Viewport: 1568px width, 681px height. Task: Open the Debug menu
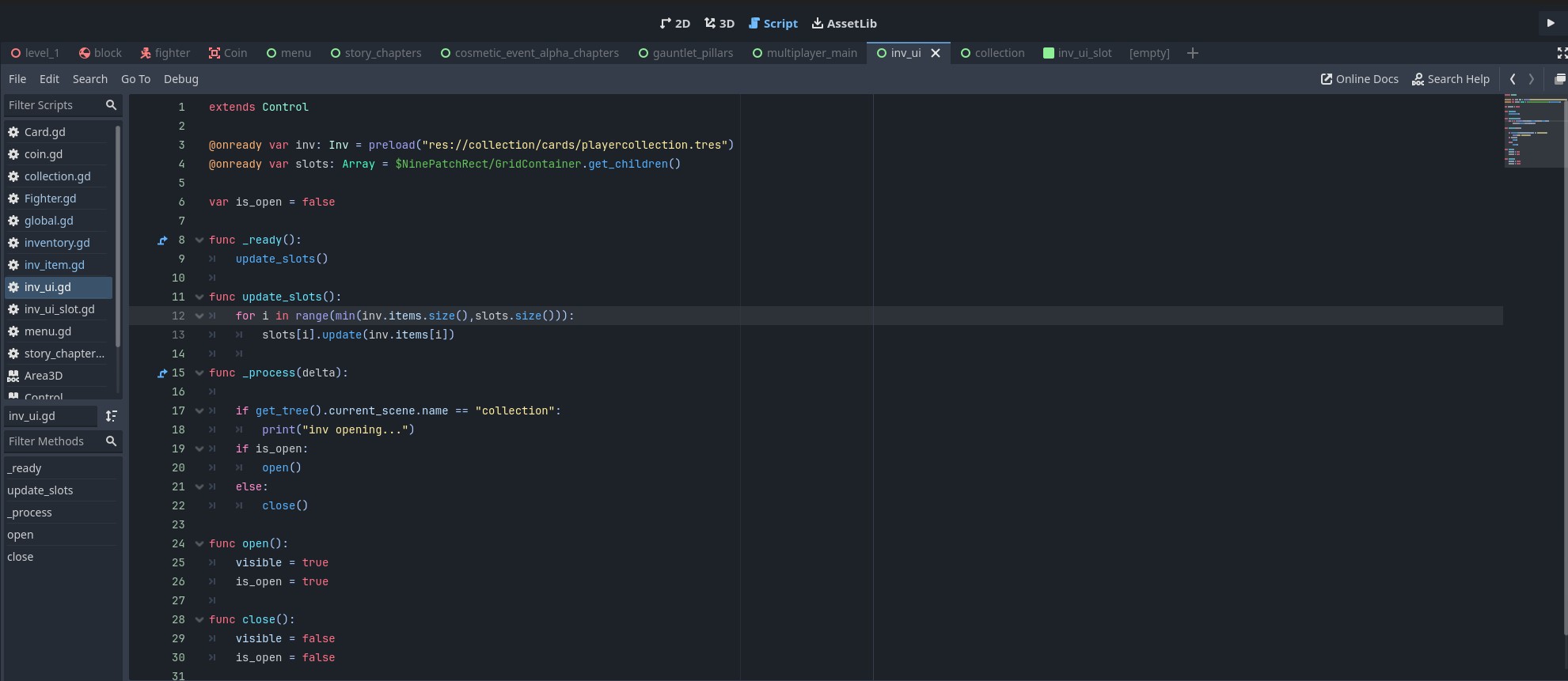[x=180, y=79]
